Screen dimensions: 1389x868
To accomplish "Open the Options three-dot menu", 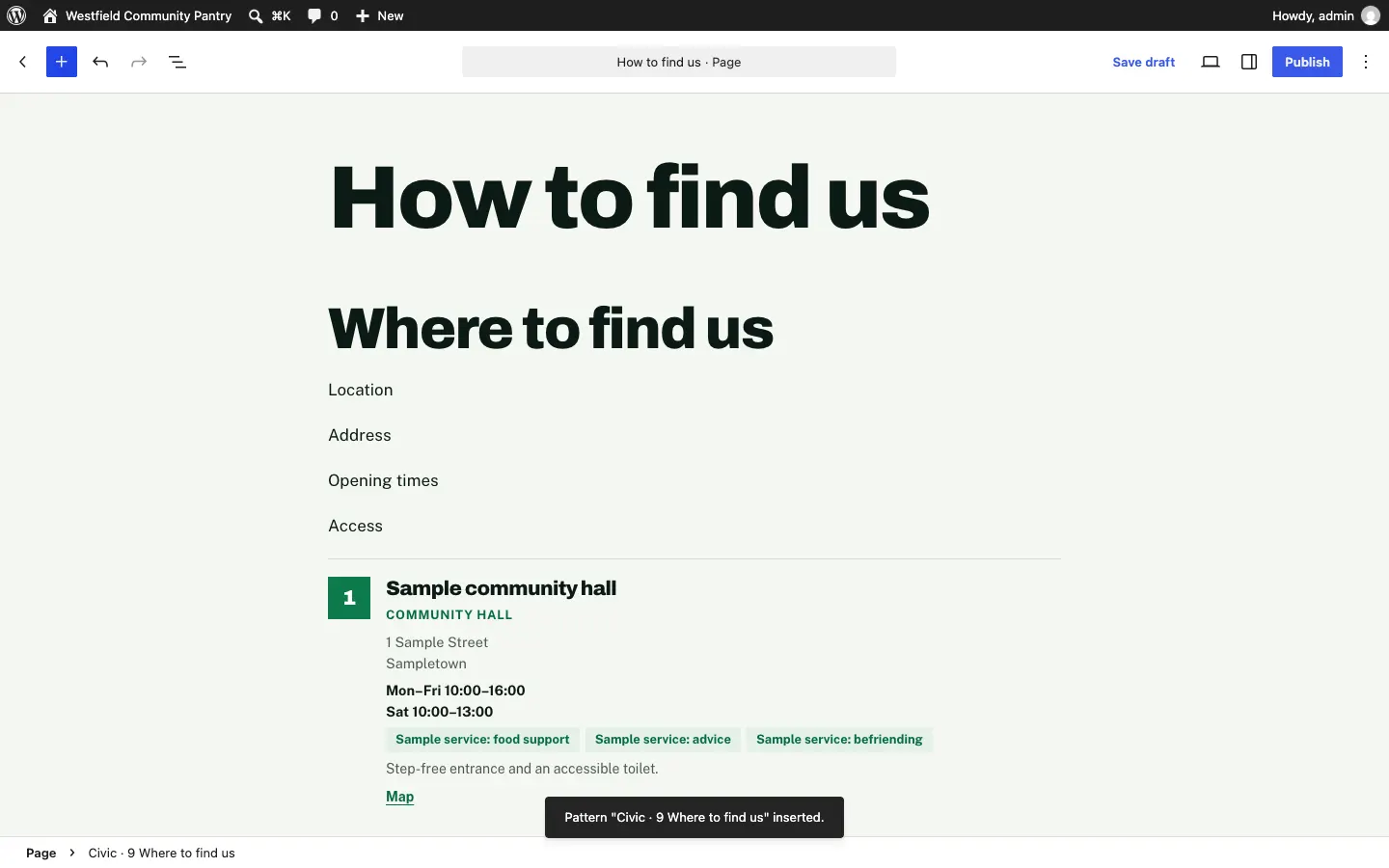I will (1367, 62).
